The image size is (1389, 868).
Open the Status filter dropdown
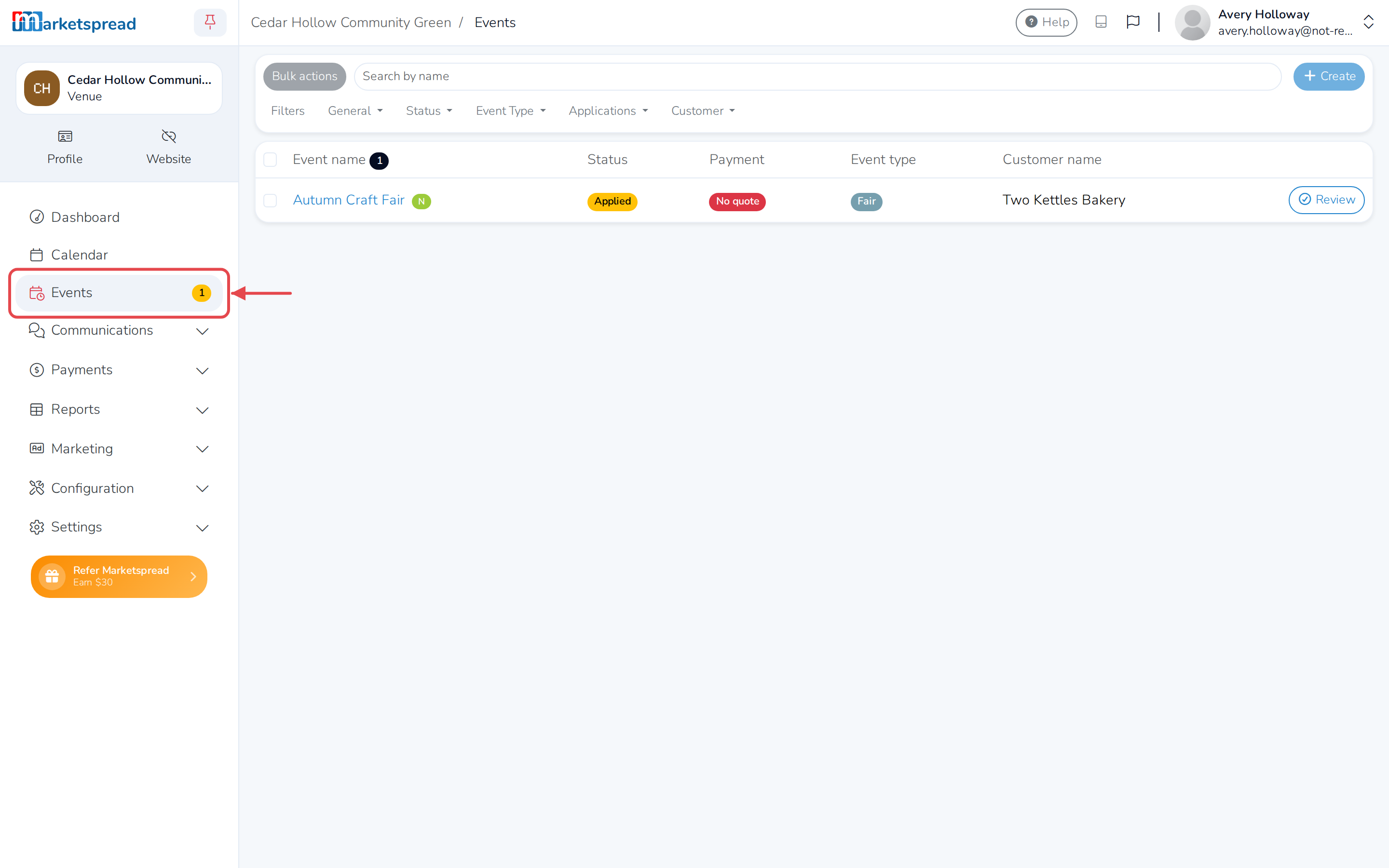pos(429,111)
